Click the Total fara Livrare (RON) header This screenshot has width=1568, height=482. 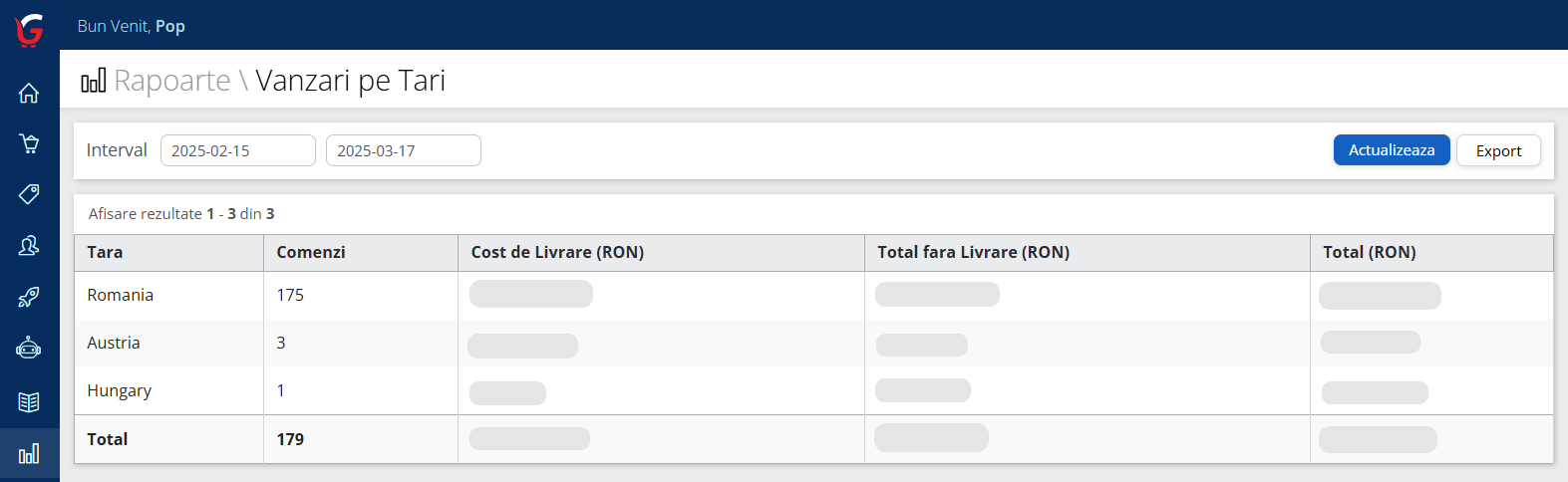(972, 253)
